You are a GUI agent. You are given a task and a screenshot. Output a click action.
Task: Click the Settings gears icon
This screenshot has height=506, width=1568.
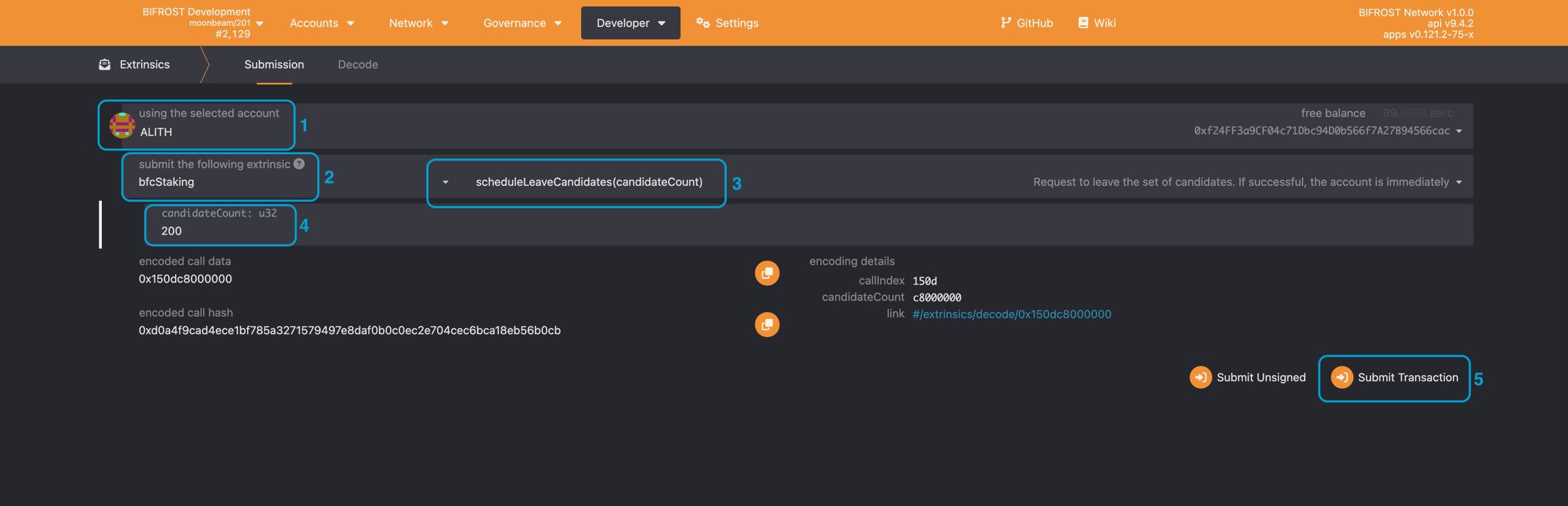[703, 23]
